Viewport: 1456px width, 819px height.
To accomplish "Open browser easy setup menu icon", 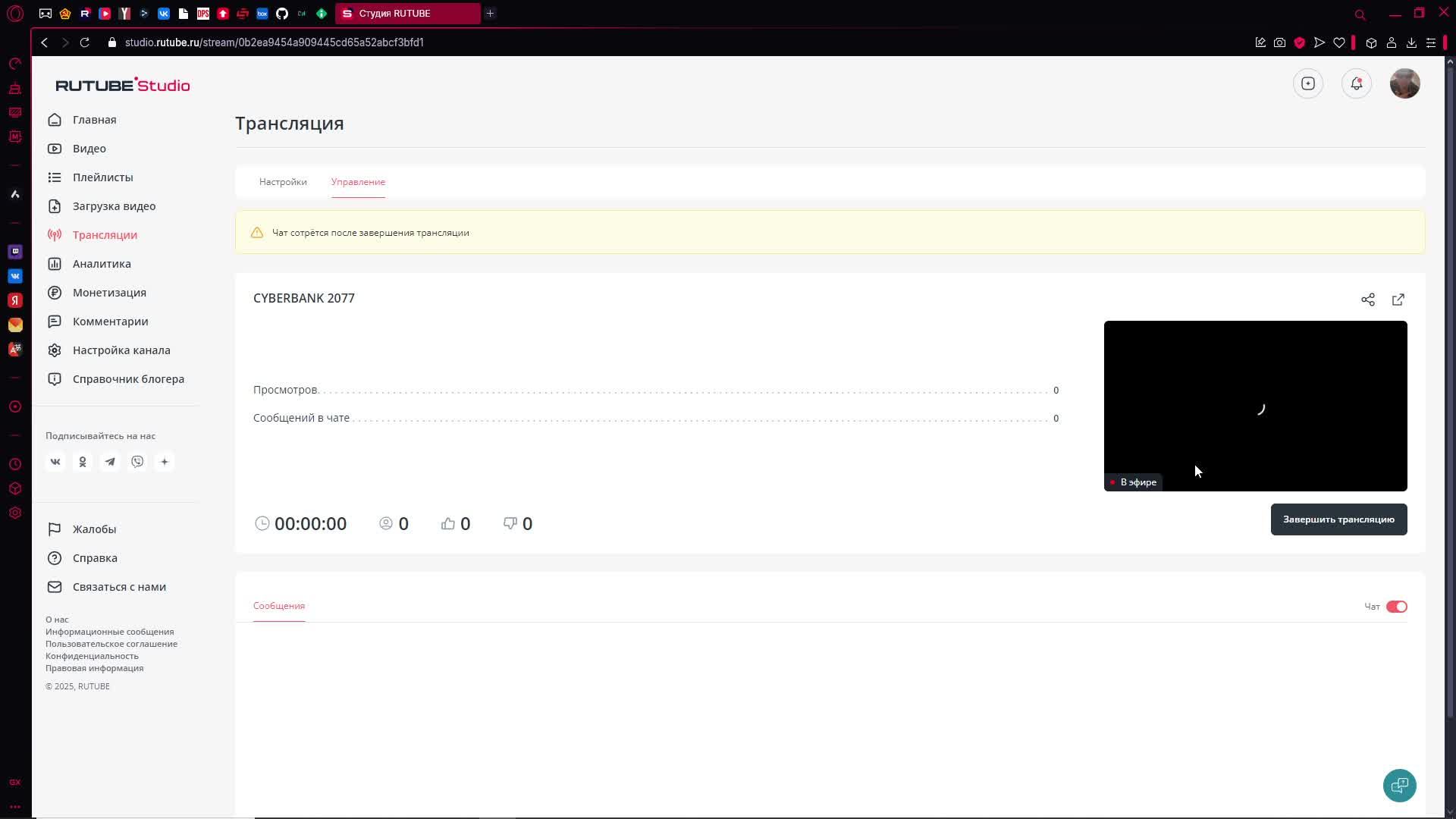I will click(x=1431, y=42).
